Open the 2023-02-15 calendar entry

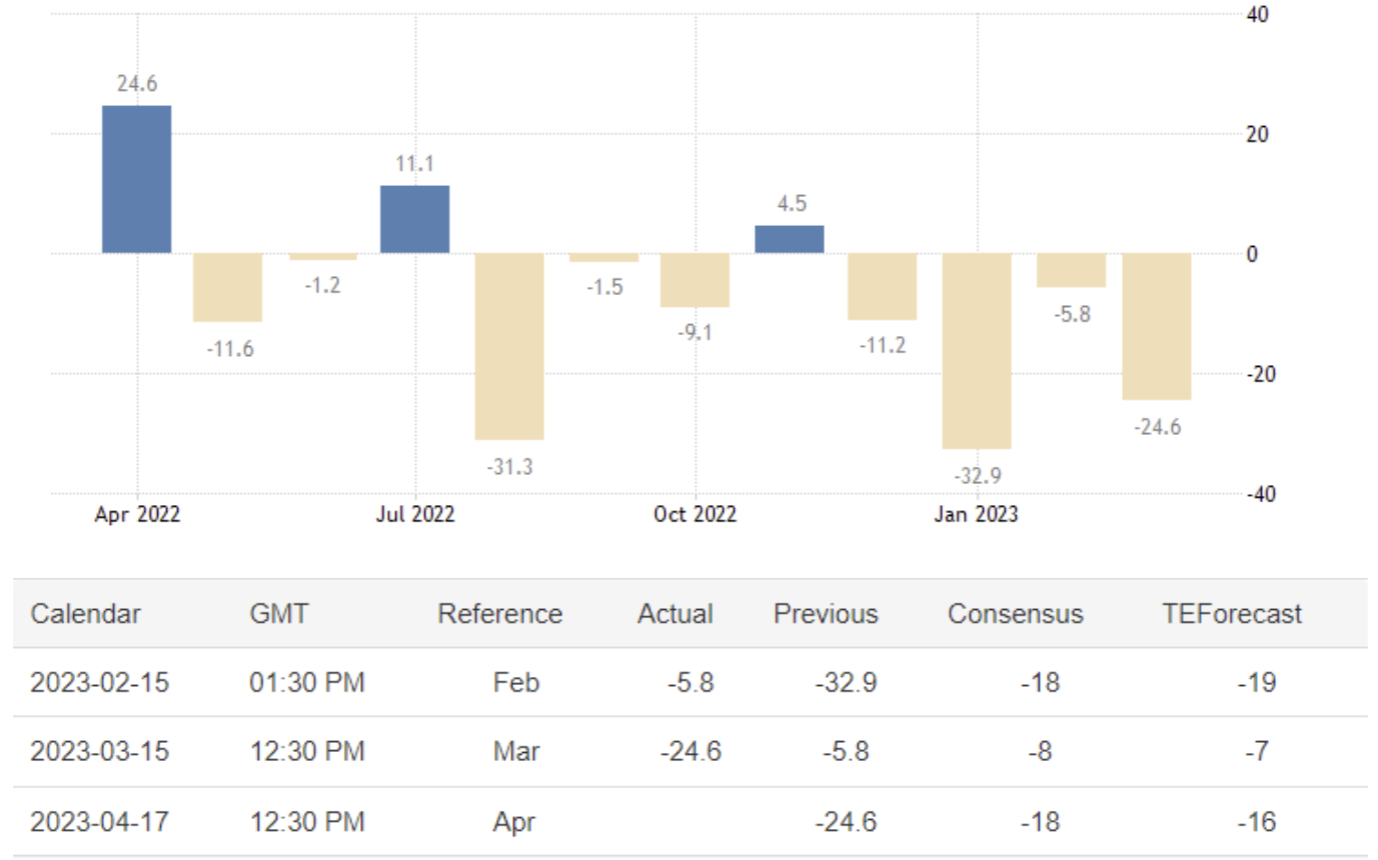tap(100, 683)
